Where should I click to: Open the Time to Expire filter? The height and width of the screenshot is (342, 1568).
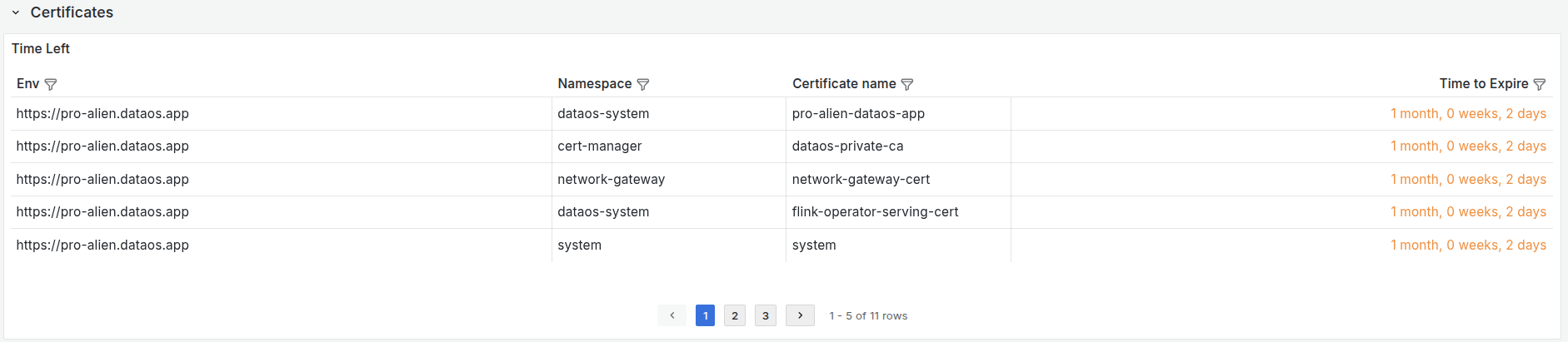[1540, 84]
